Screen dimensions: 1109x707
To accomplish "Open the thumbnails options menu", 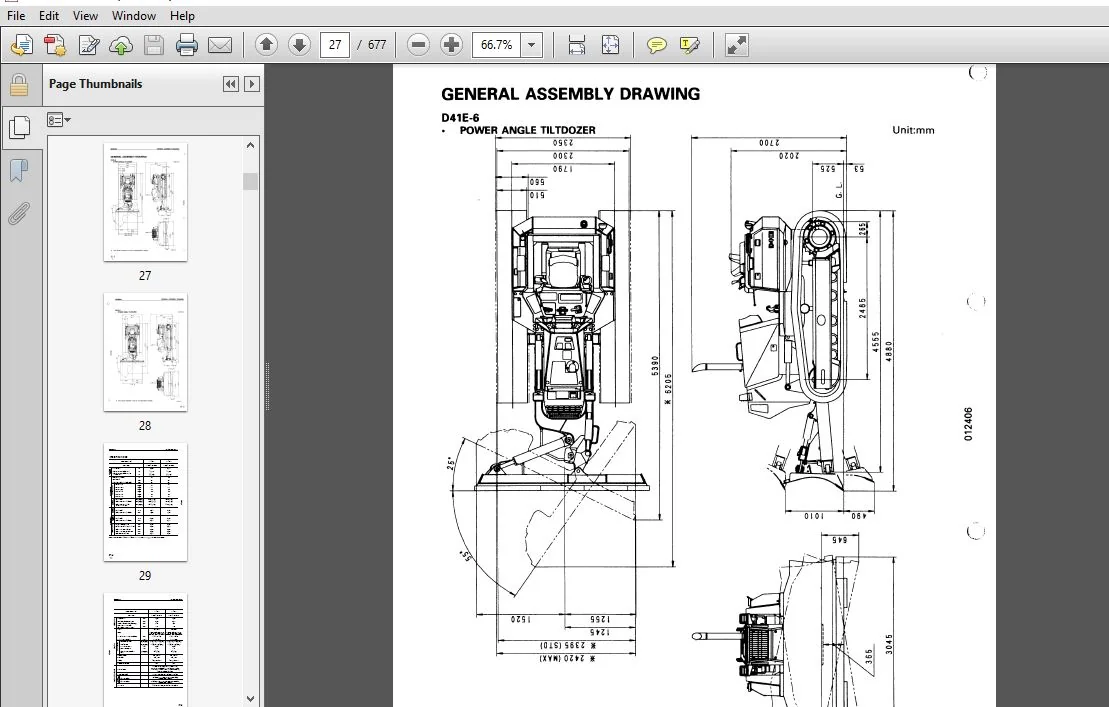I will [x=59, y=120].
